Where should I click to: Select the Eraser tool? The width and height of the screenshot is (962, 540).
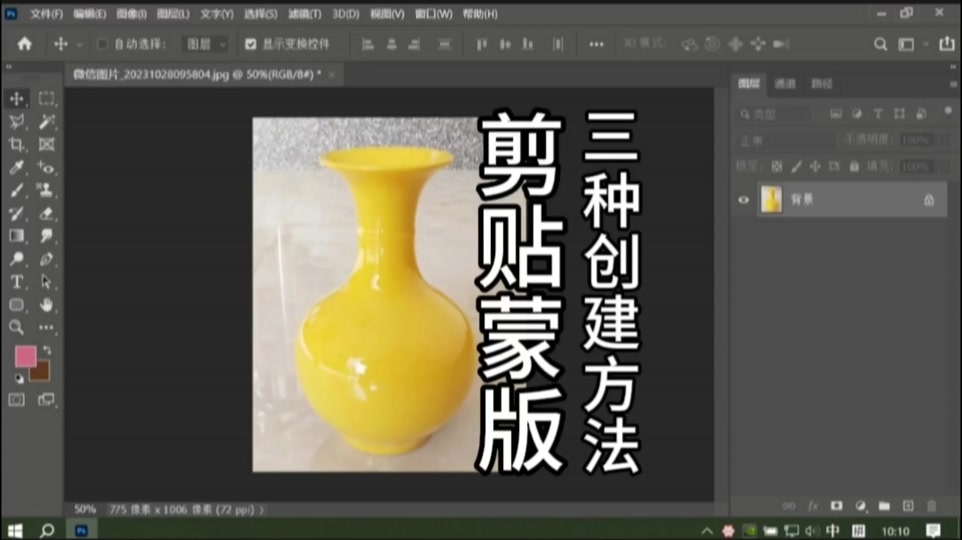(x=46, y=213)
